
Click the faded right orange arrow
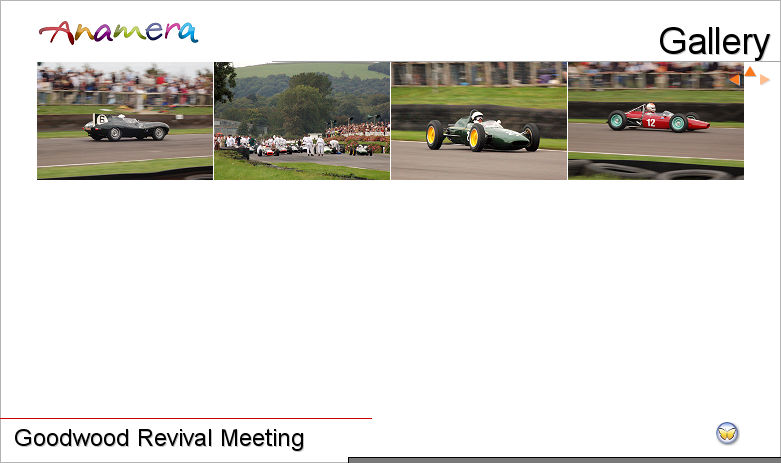pos(765,80)
